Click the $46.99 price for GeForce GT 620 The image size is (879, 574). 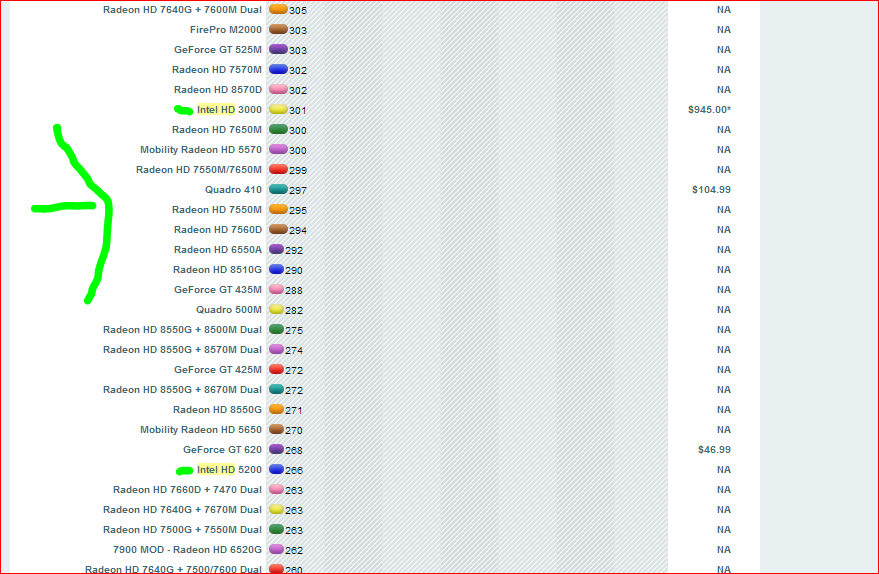point(714,450)
